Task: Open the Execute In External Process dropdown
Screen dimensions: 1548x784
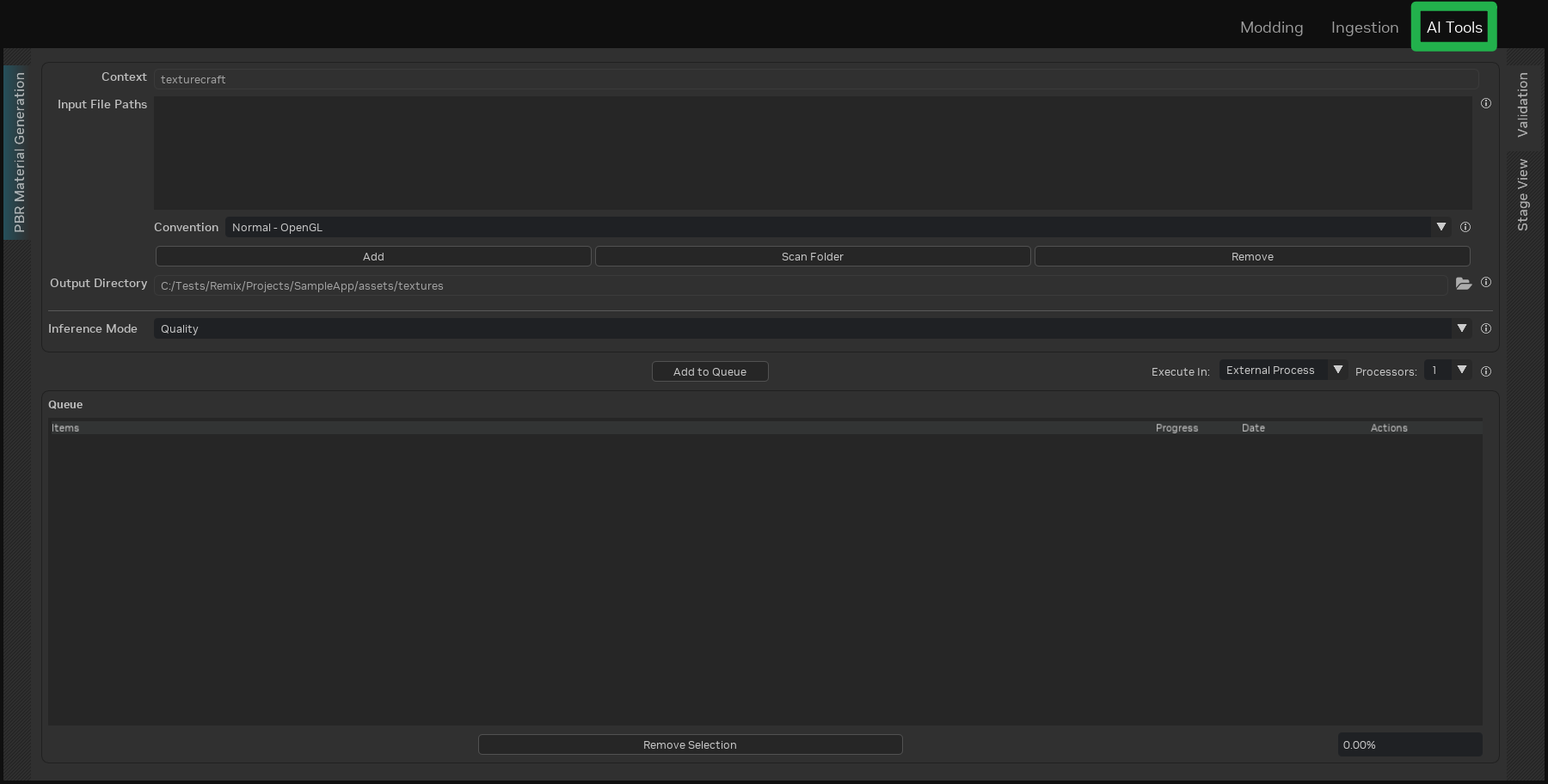Action: [1338, 370]
